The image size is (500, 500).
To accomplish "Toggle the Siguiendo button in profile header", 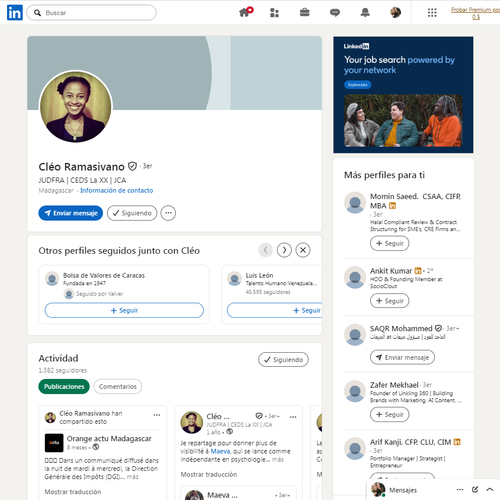I will [132, 213].
